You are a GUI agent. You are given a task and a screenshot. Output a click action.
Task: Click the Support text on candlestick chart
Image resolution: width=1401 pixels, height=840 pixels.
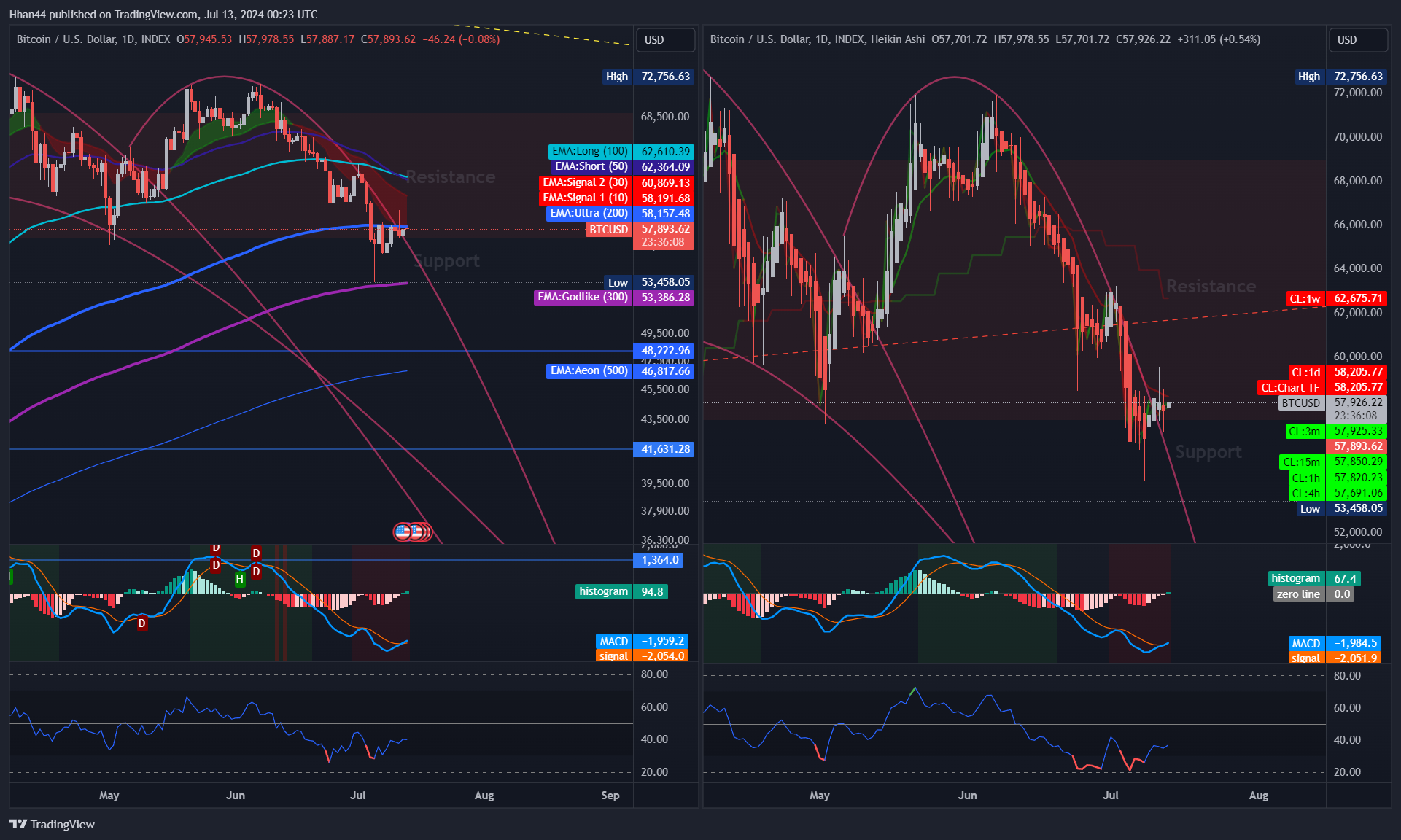(x=446, y=262)
